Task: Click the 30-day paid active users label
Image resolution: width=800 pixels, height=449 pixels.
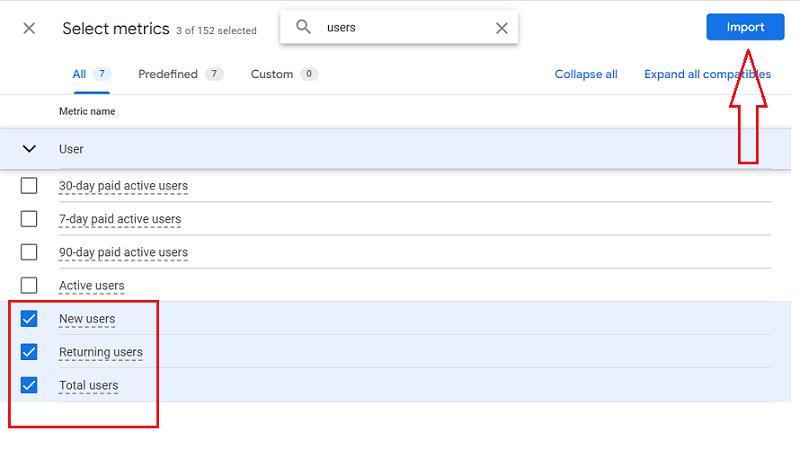Action: 123,186
